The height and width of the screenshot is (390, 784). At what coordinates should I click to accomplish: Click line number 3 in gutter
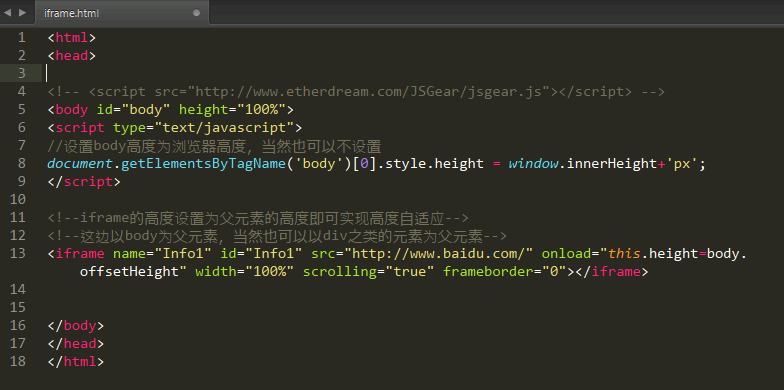pyautogui.click(x=21, y=74)
